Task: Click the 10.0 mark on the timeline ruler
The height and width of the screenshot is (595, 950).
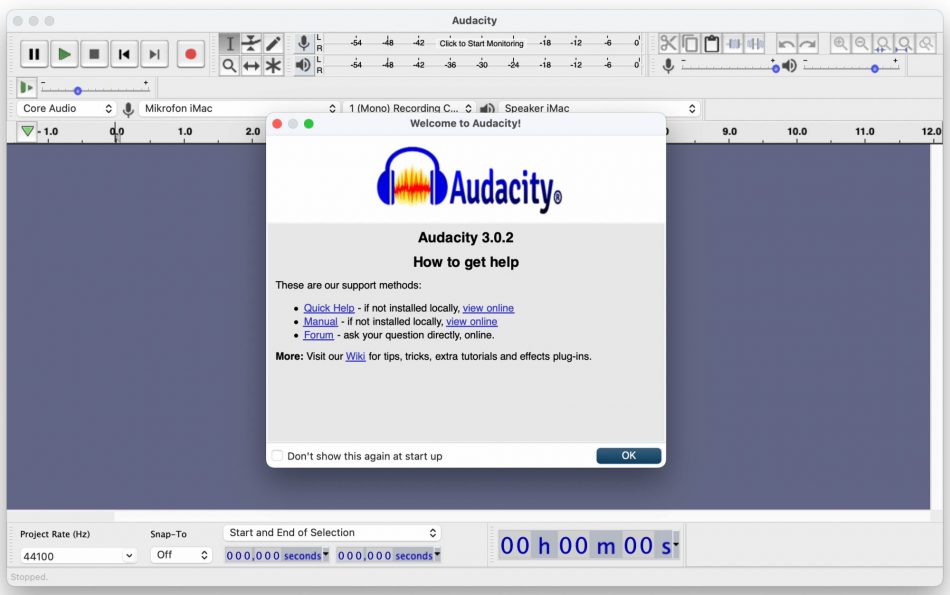Action: tap(797, 131)
